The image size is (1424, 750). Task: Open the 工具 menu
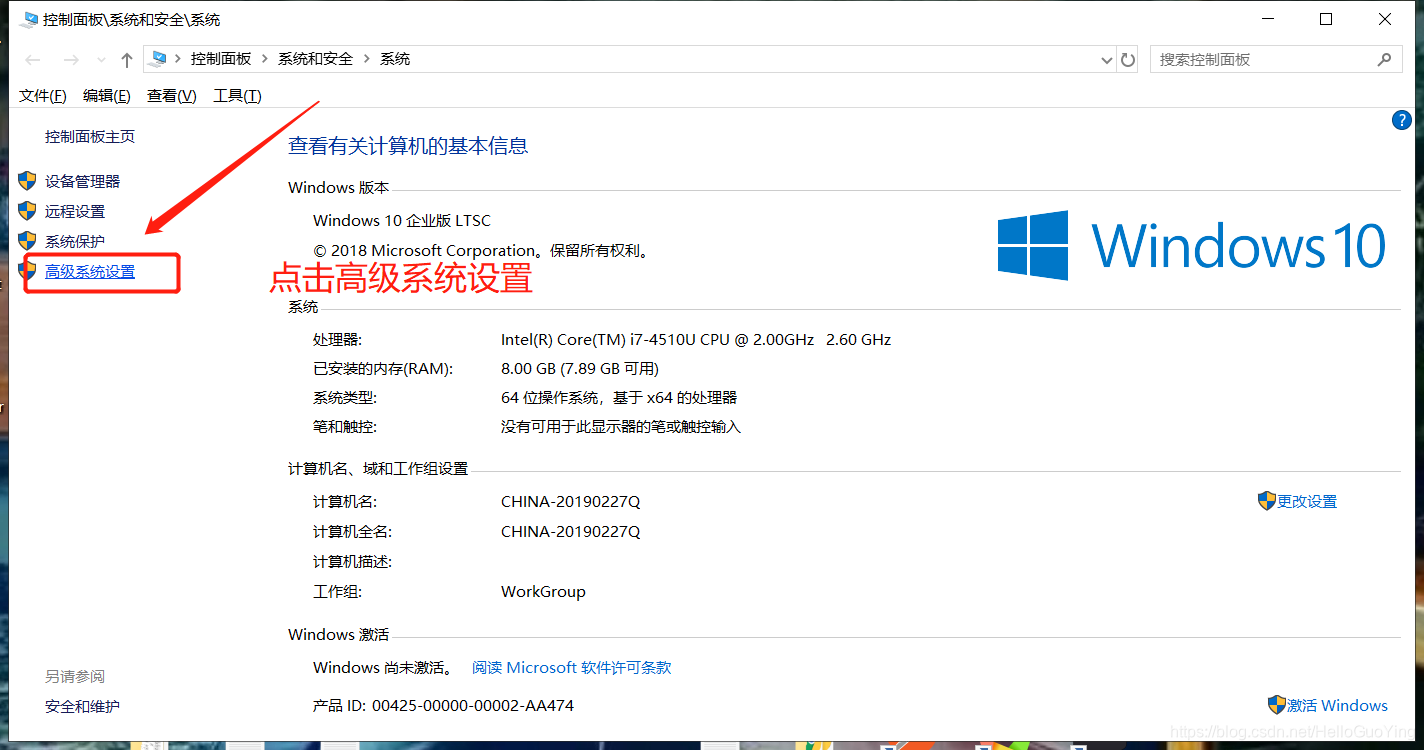pyautogui.click(x=237, y=95)
